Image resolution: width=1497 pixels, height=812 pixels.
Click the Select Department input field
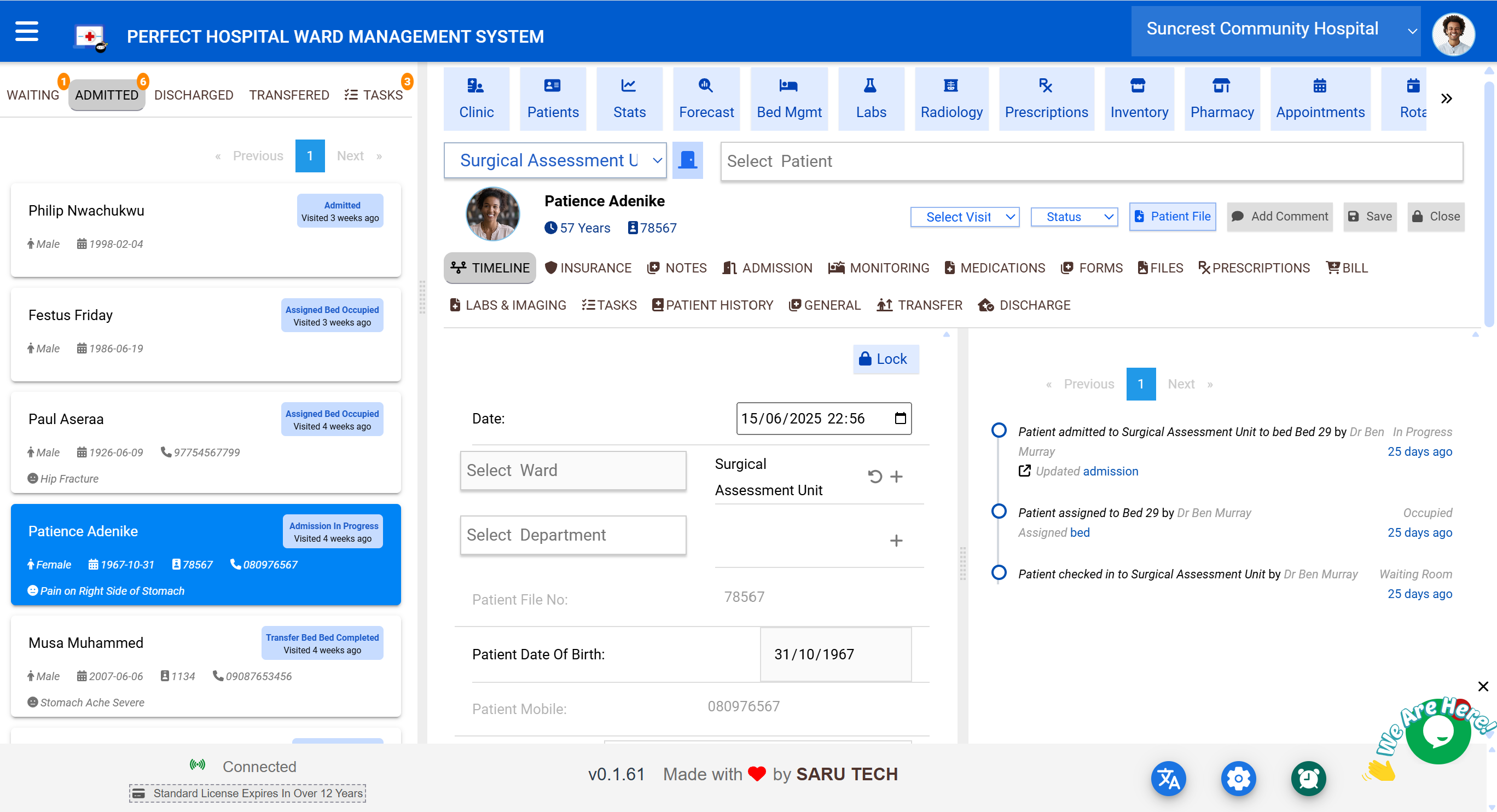tap(573, 535)
